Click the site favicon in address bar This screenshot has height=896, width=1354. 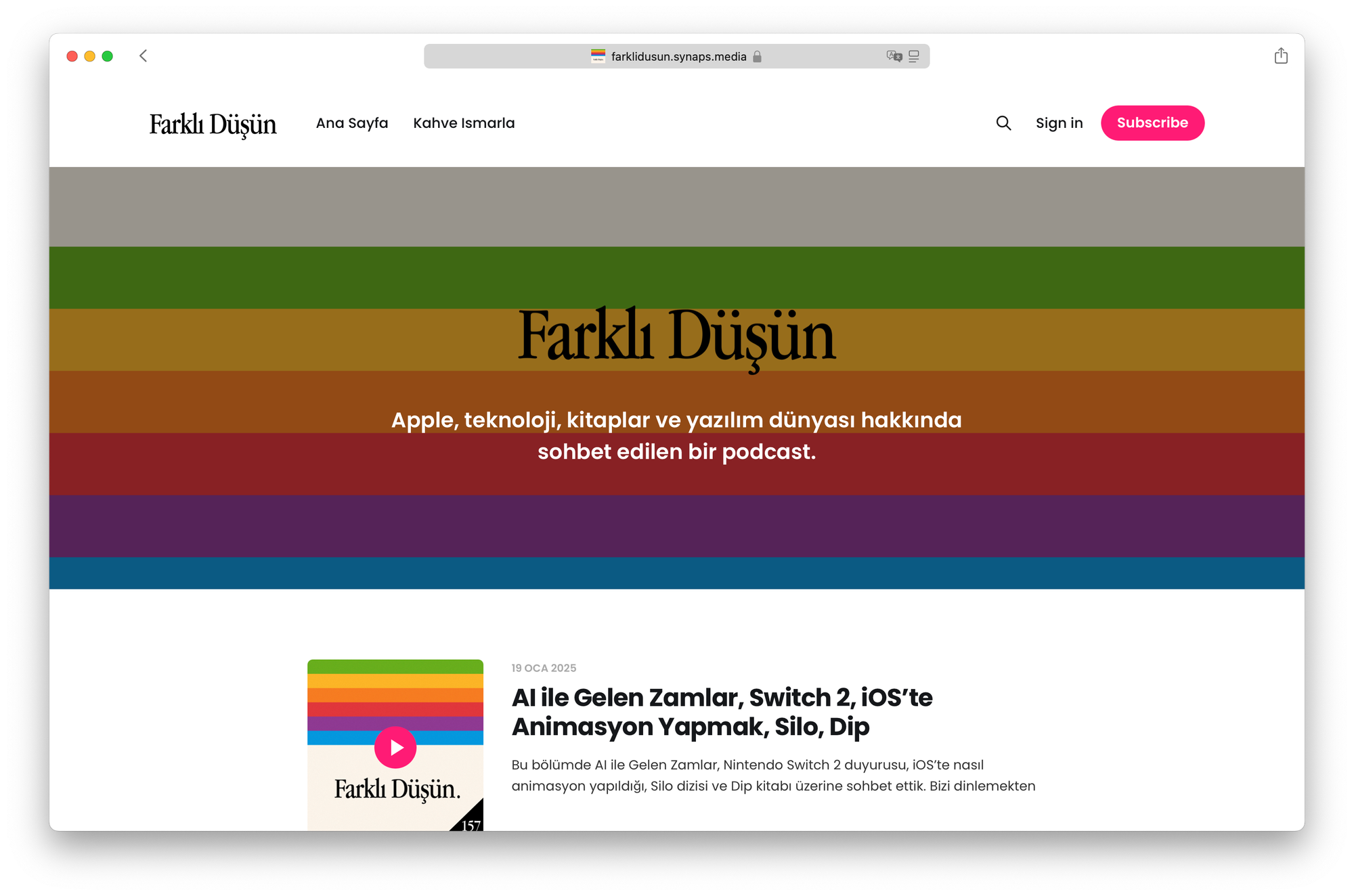[x=598, y=56]
